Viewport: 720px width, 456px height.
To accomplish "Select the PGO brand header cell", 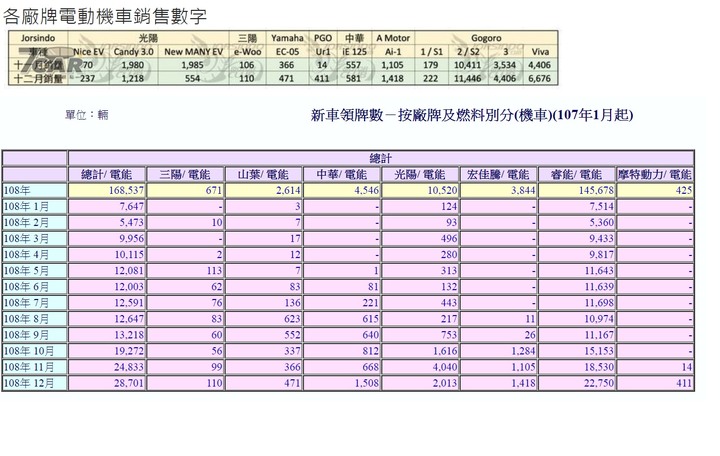I will tap(322, 38).
